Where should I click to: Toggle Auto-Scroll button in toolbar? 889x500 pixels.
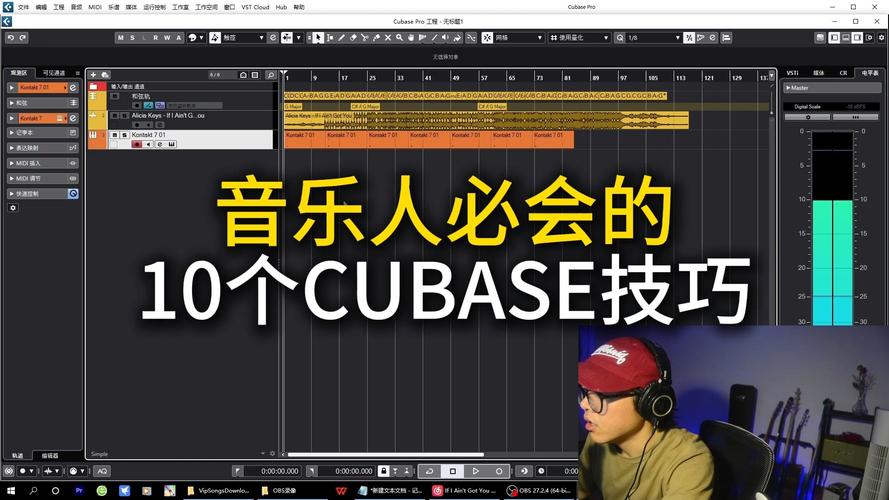click(287, 37)
